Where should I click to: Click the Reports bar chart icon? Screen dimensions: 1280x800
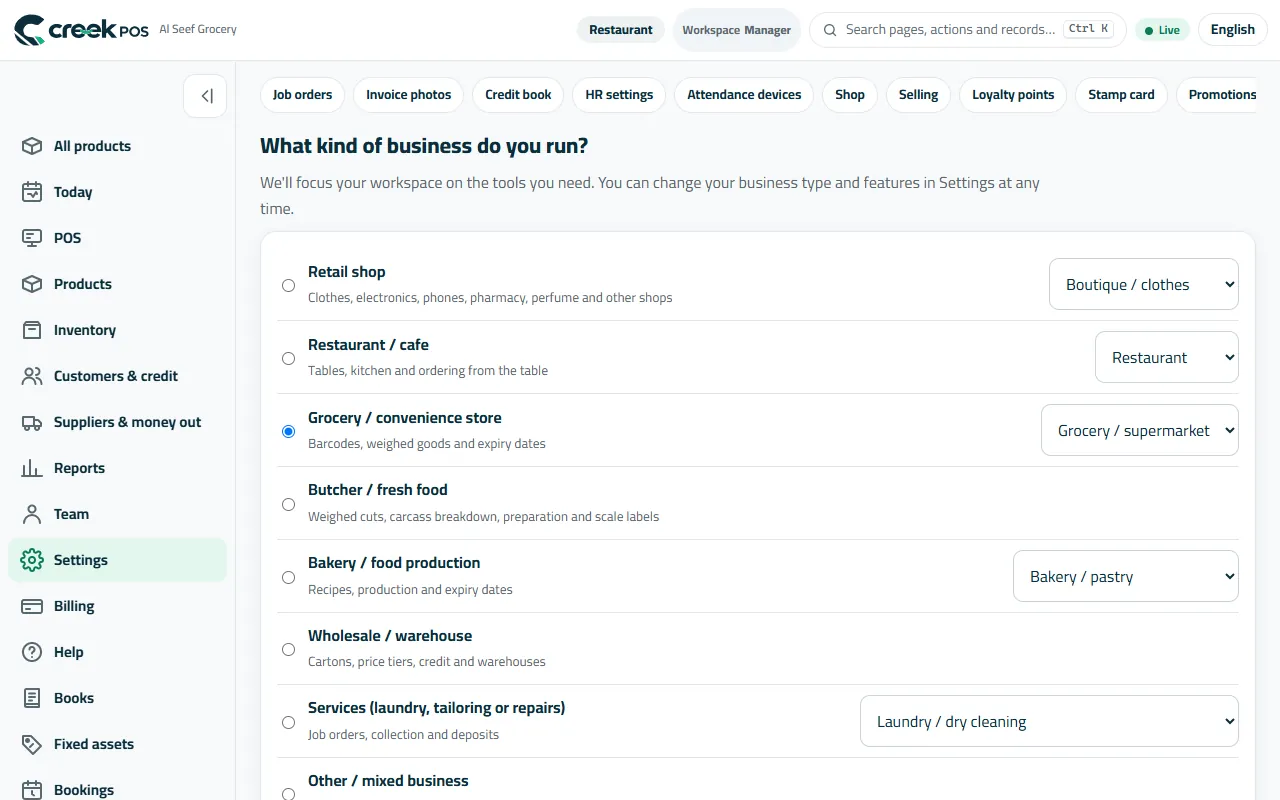pos(32,468)
